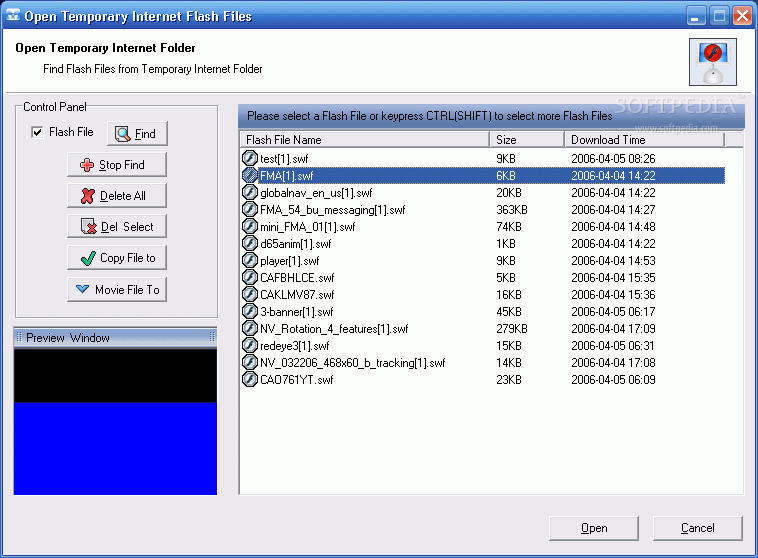Click the flash icon beside mini_FMA_01[1].swf
The width and height of the screenshot is (758, 558).
pos(249,226)
